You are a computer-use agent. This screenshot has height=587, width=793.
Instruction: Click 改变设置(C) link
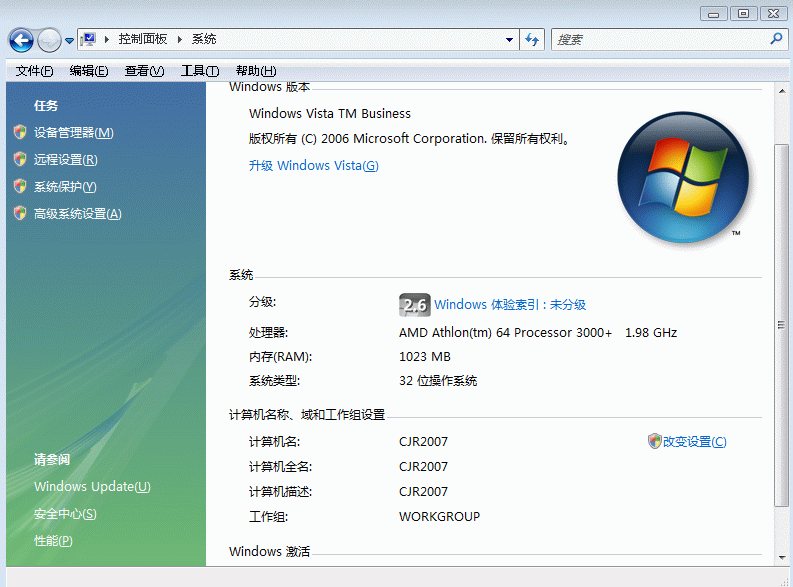694,441
